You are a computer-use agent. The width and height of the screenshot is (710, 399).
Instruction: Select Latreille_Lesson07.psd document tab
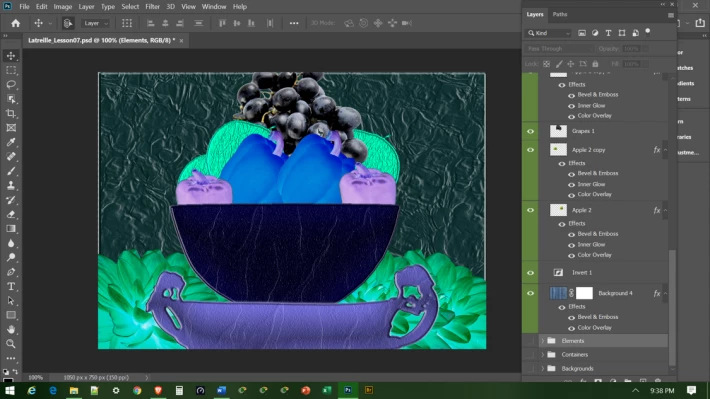(x=101, y=40)
